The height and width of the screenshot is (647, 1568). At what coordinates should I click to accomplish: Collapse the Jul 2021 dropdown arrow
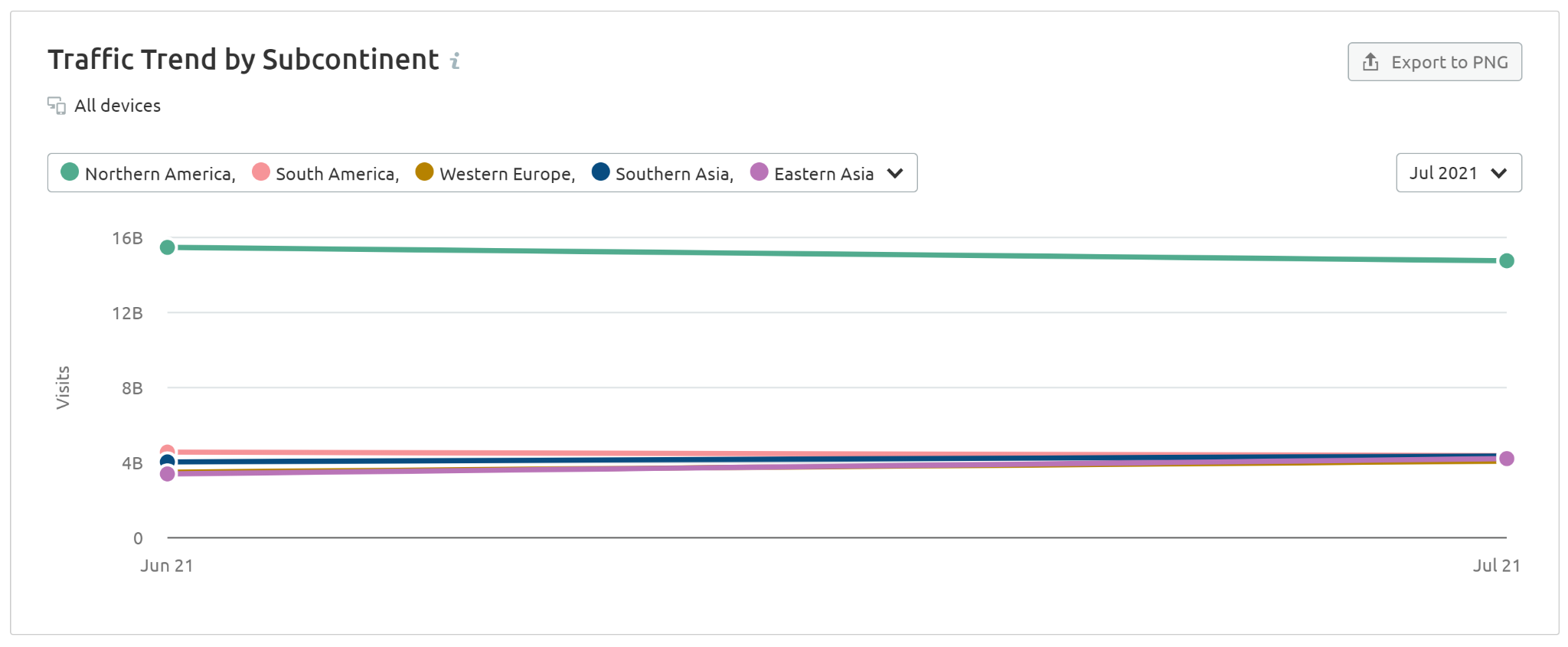(1500, 172)
